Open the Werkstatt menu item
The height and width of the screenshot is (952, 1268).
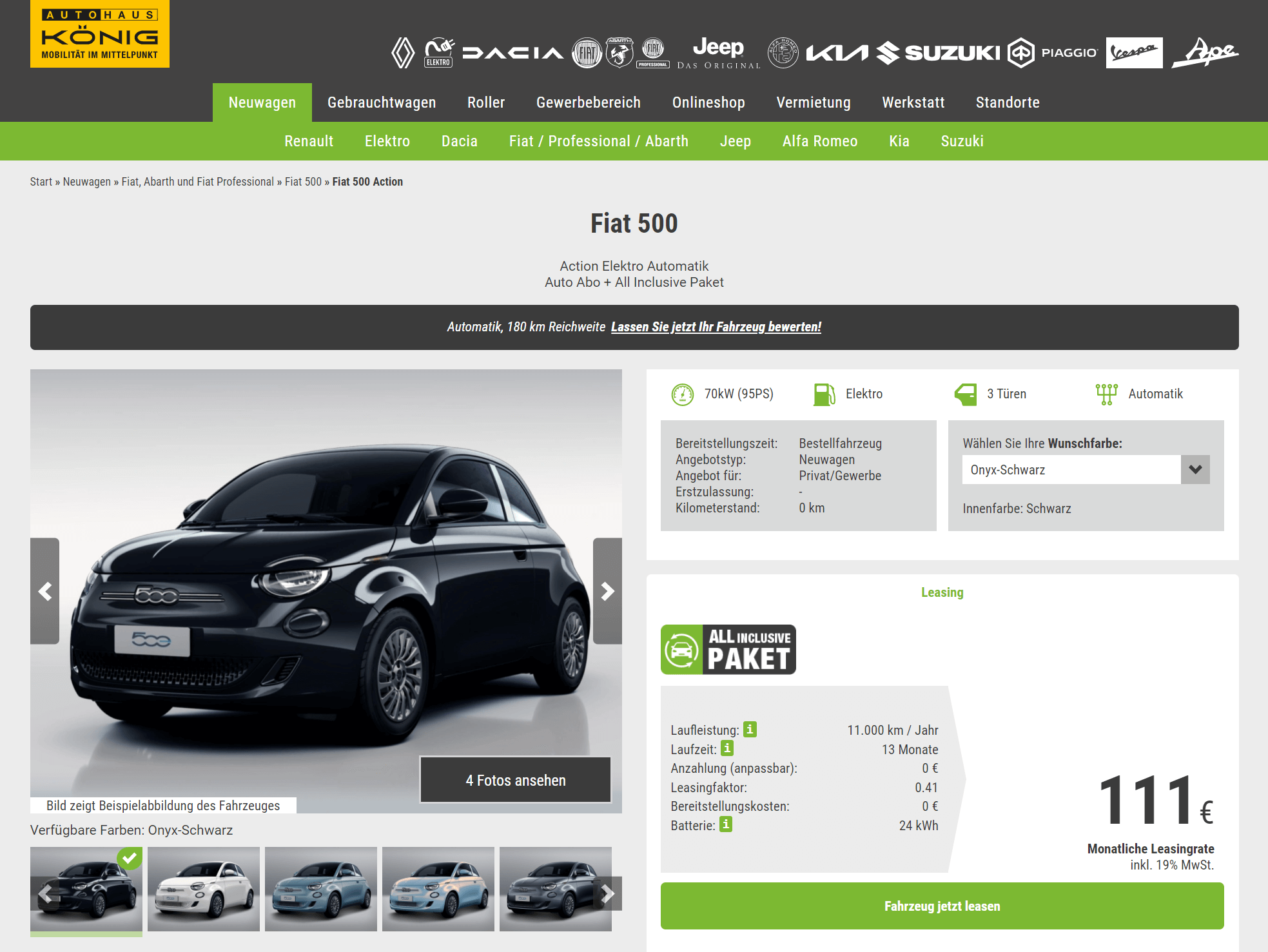[913, 102]
